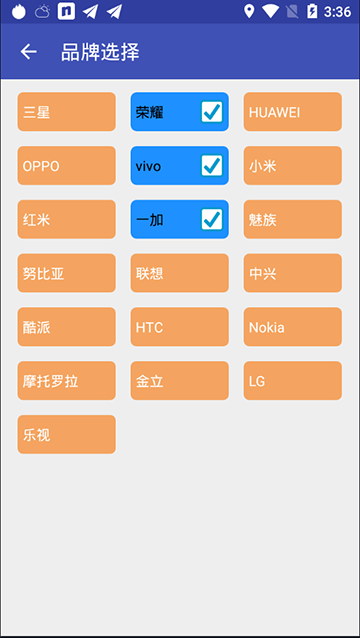Choose the 小米 brand tile

pos(292,166)
